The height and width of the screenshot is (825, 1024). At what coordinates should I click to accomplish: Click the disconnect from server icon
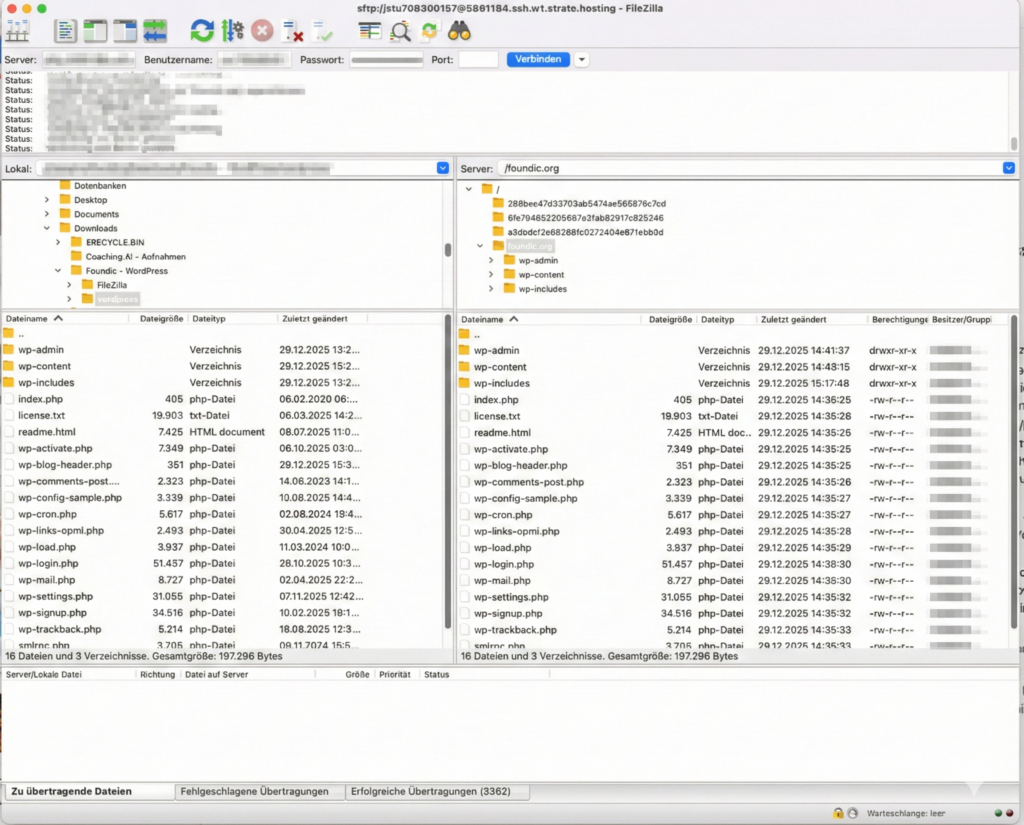tap(292, 31)
